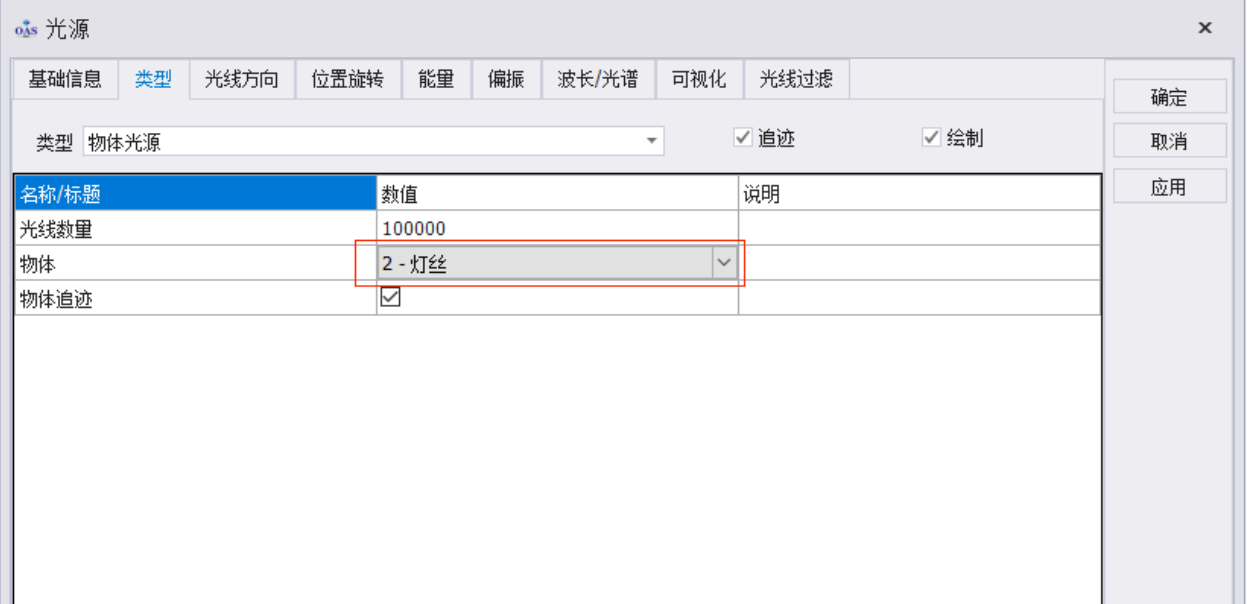This screenshot has height=604, width=1247.
Task: Uncheck the 物体追迹 checkbox
Action: click(x=391, y=297)
